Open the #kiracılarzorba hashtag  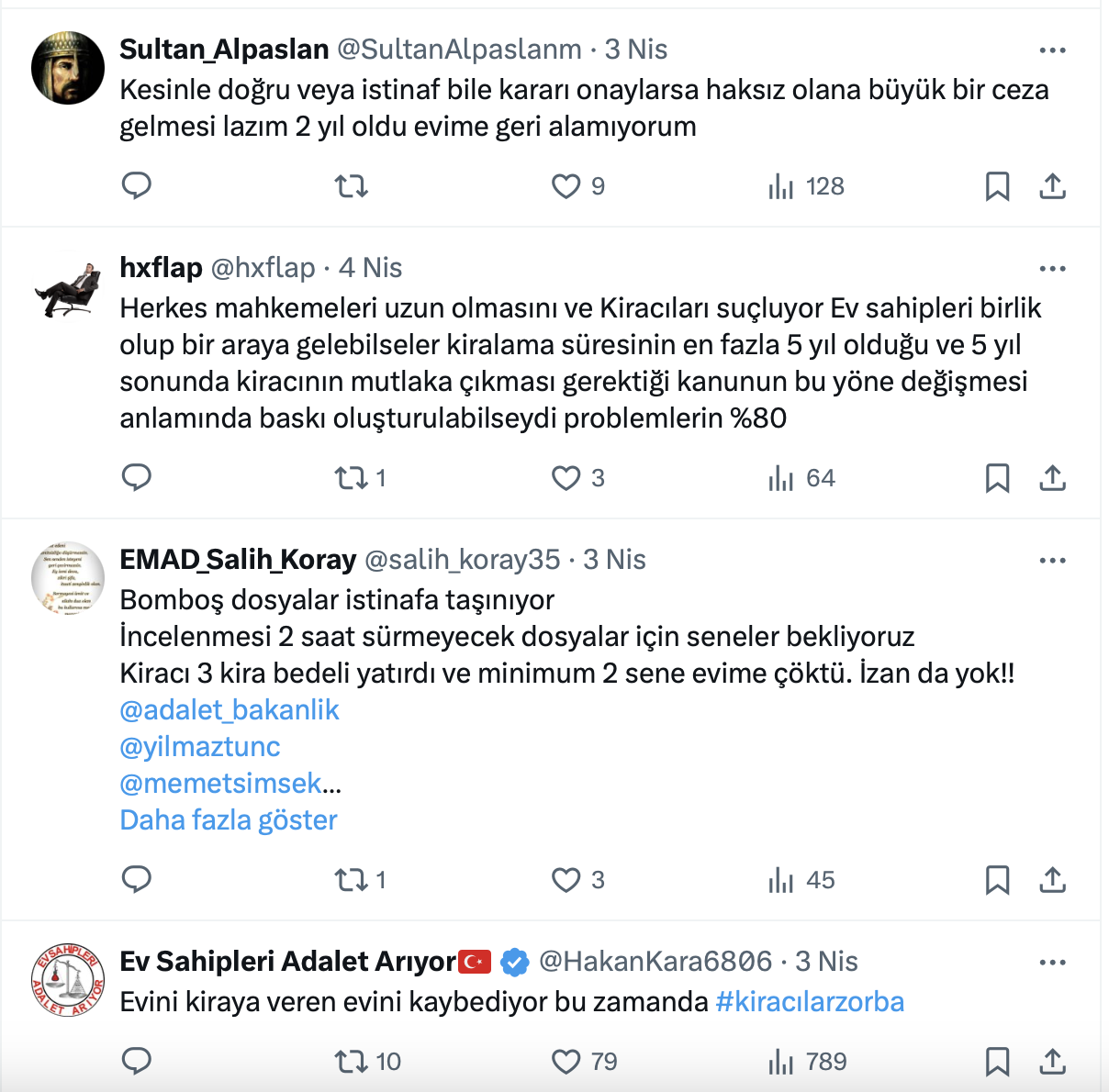pos(810,1001)
